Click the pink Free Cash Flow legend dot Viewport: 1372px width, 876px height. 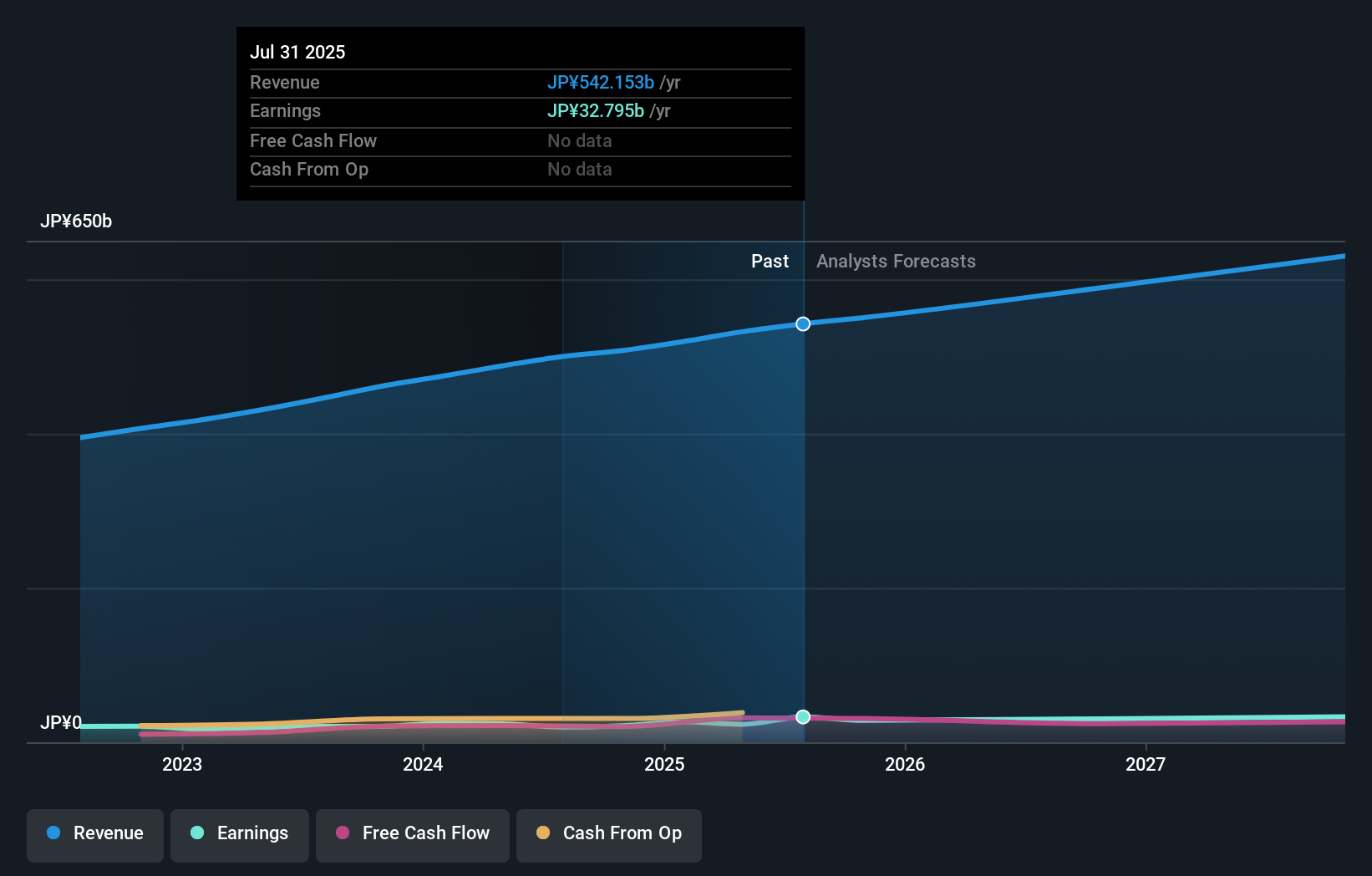pyautogui.click(x=342, y=833)
